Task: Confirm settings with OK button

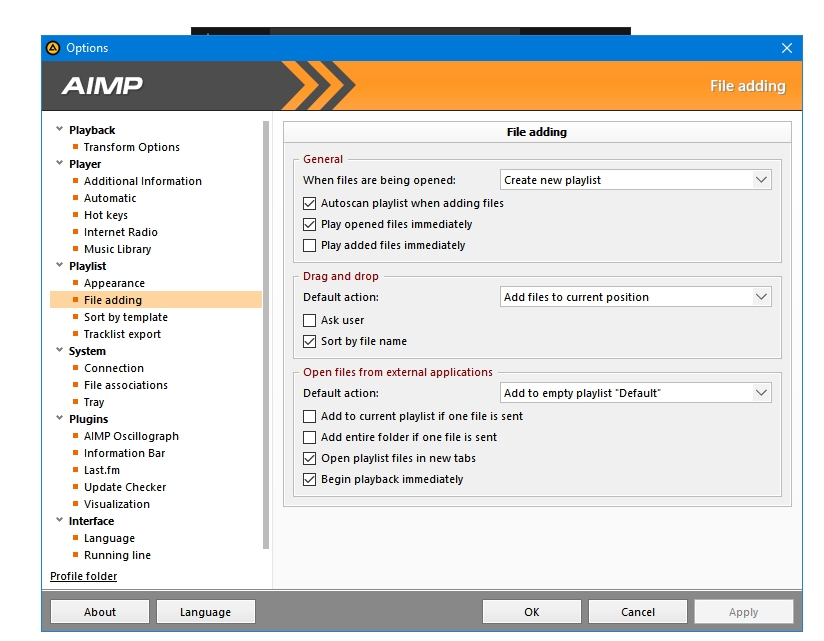Action: pos(532,612)
